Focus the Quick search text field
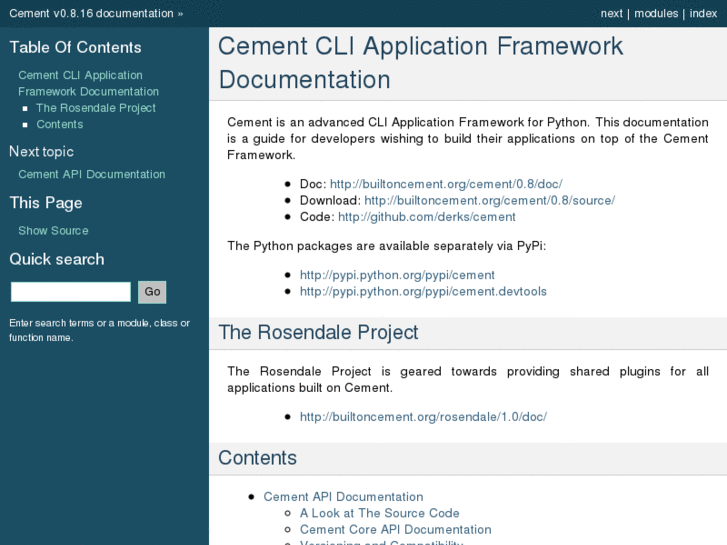This screenshot has height=545, width=727. pyautogui.click(x=71, y=292)
